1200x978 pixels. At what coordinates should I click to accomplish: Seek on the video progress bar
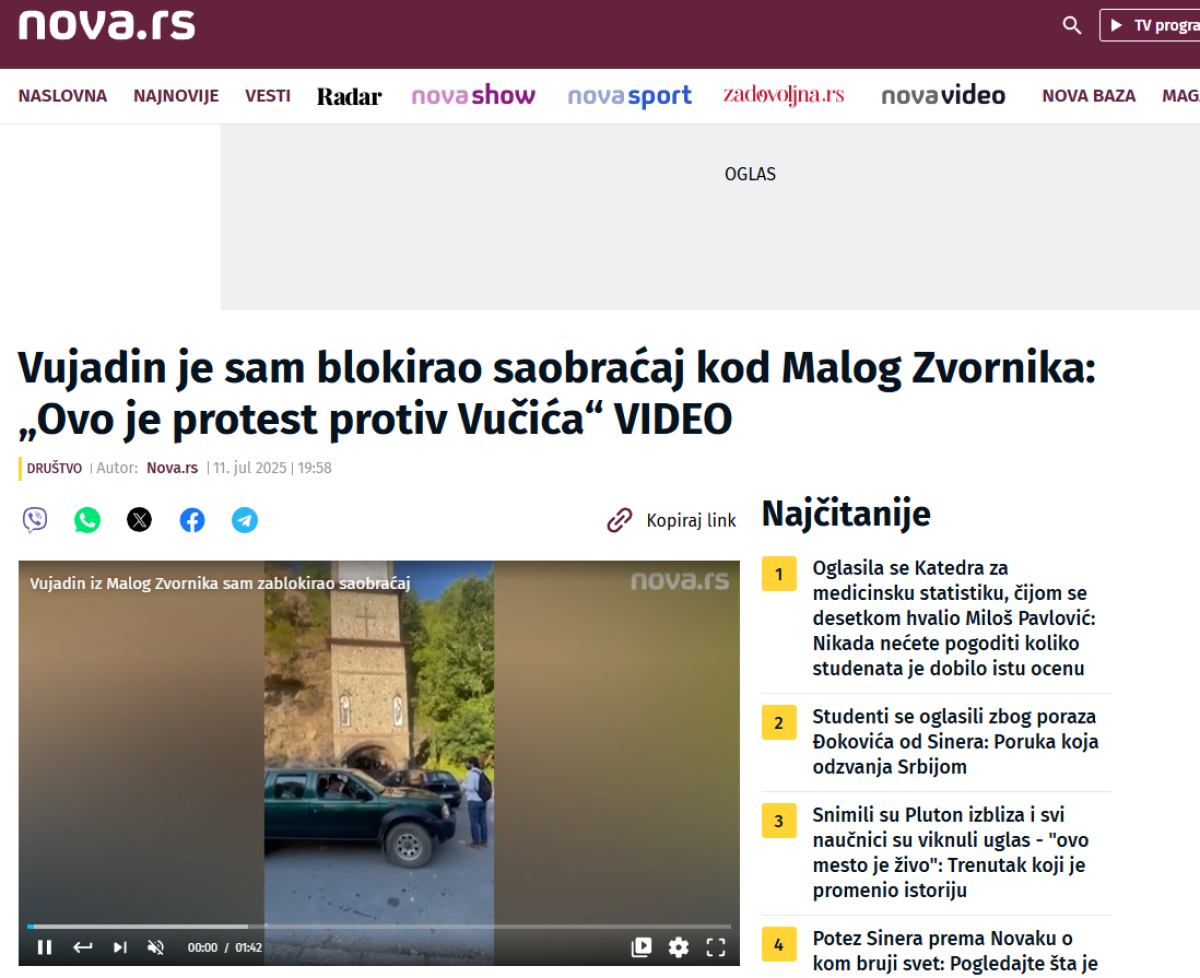pos(379,926)
